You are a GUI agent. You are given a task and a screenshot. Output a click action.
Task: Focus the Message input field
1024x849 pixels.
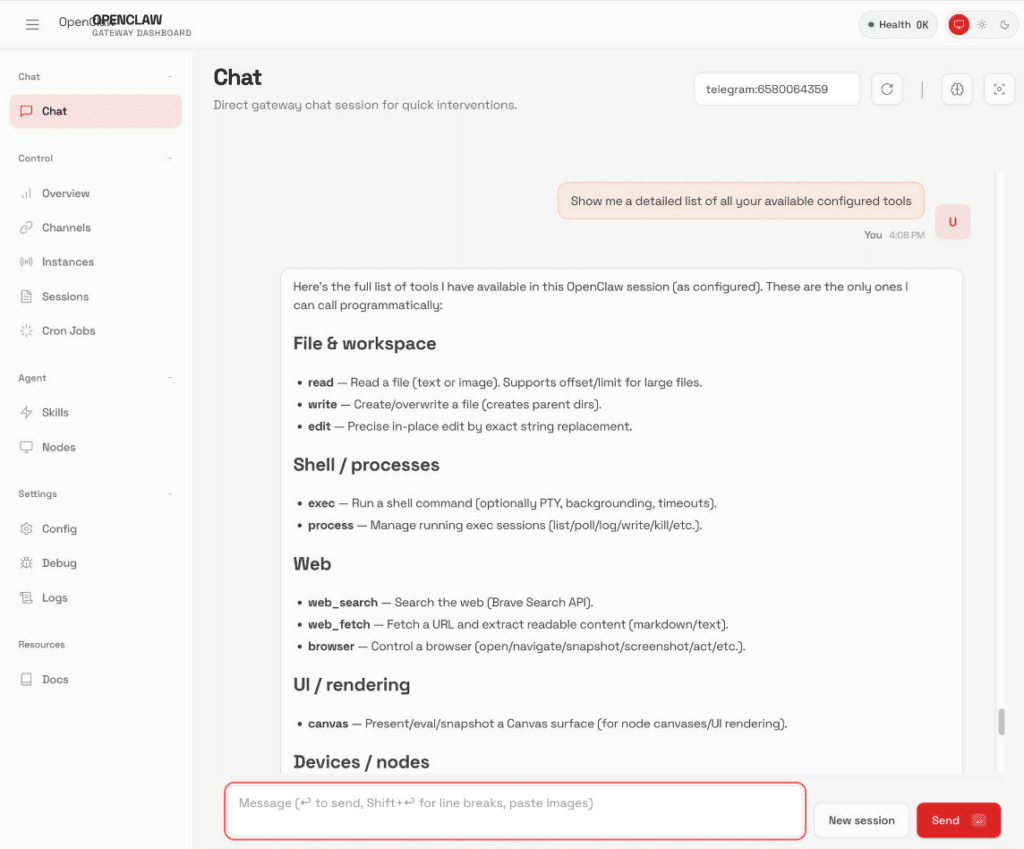coord(514,811)
